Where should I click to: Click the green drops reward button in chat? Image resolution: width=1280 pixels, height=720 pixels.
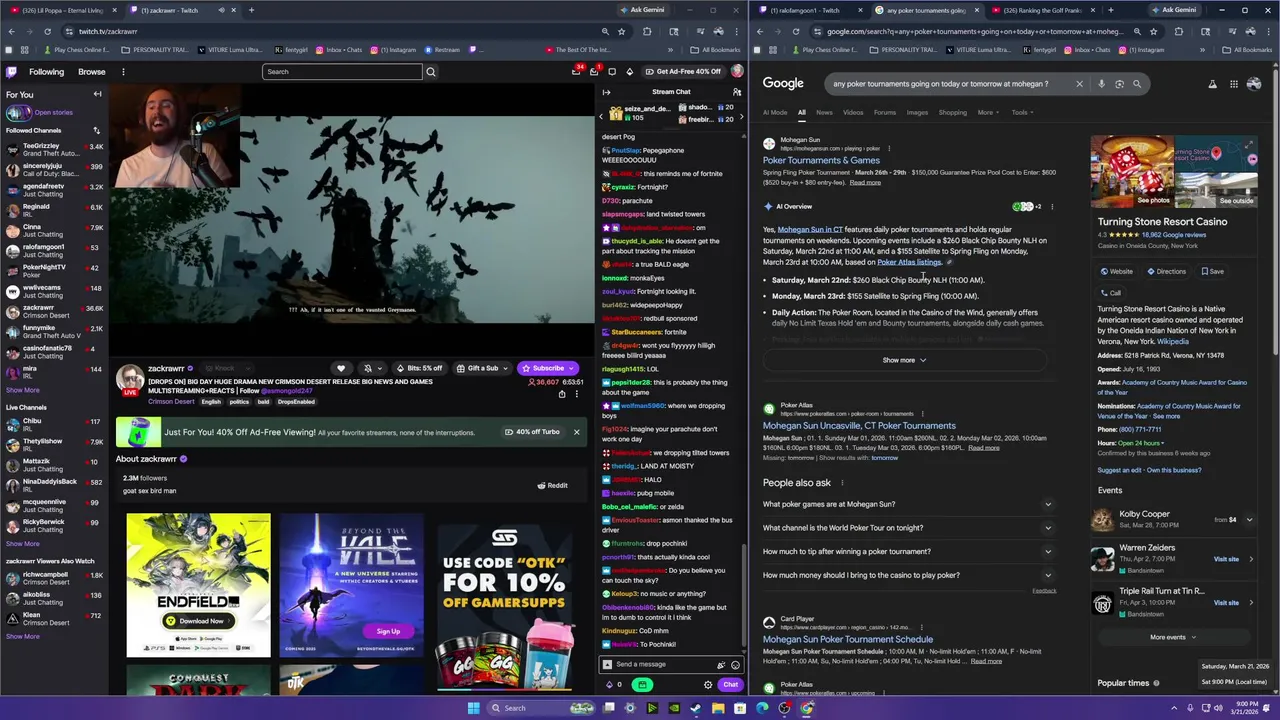coord(642,685)
